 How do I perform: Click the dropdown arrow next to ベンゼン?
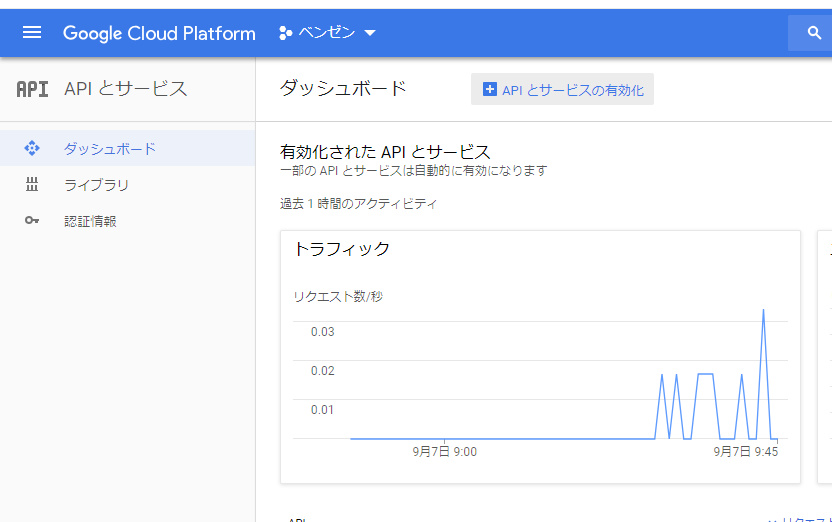370,33
